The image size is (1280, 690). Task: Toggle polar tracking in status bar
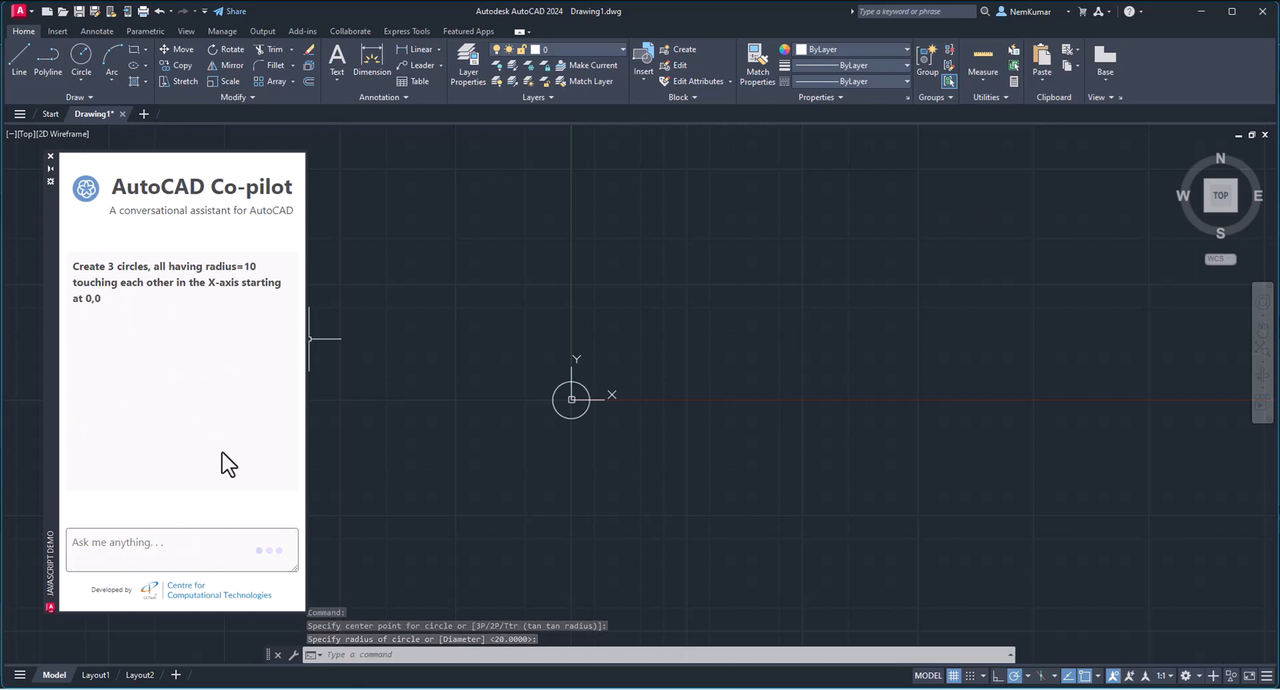click(x=1014, y=675)
